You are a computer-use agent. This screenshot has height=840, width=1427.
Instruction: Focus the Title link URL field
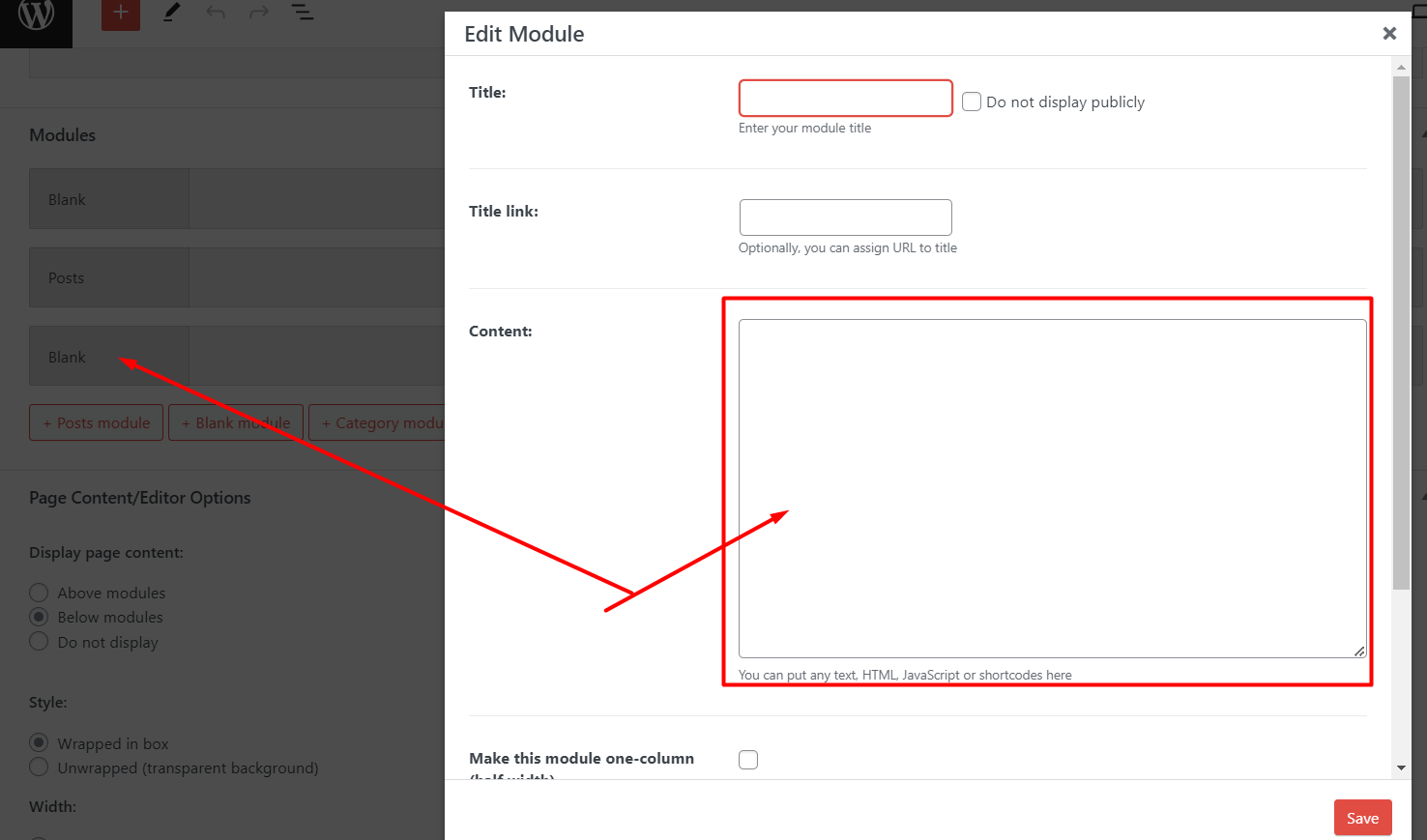coord(846,217)
